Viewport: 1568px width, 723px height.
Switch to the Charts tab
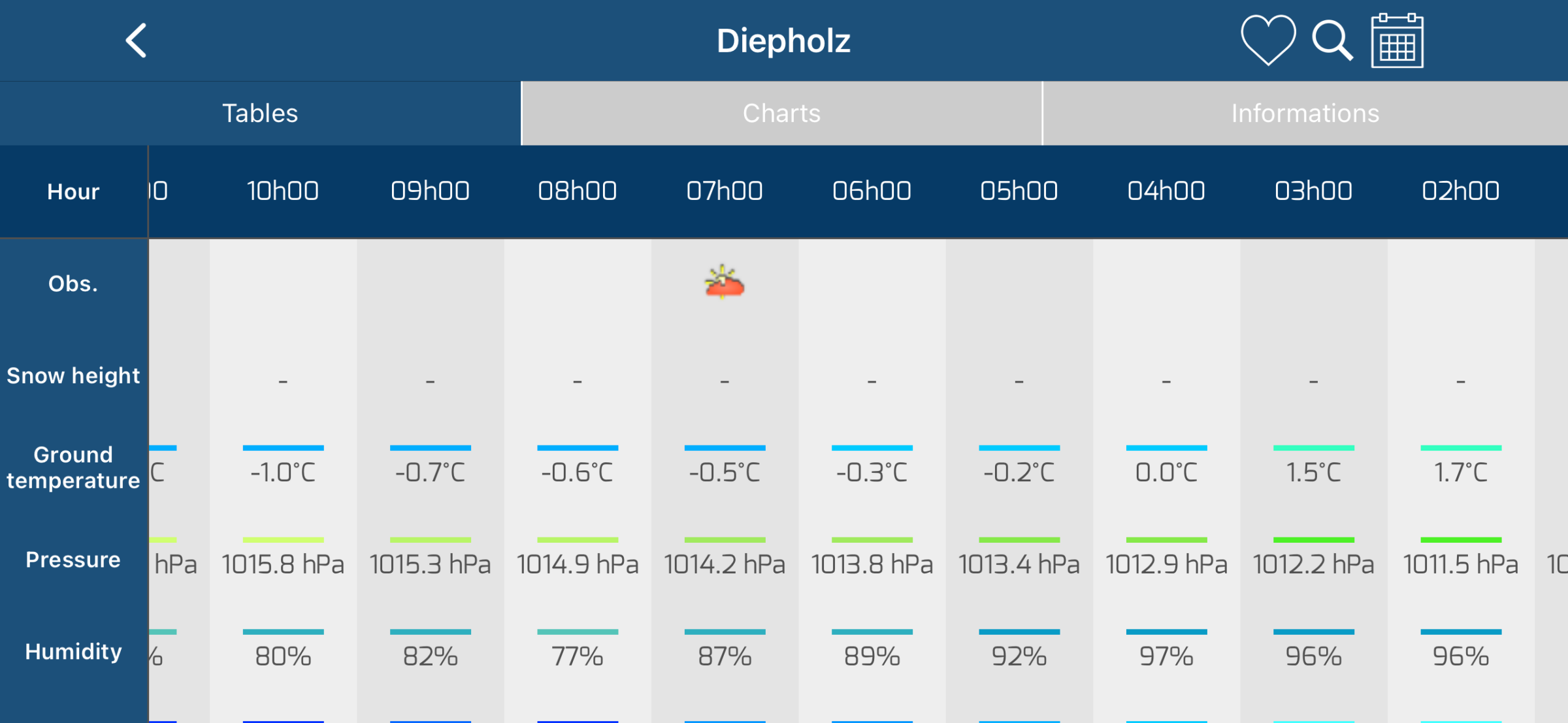click(781, 114)
